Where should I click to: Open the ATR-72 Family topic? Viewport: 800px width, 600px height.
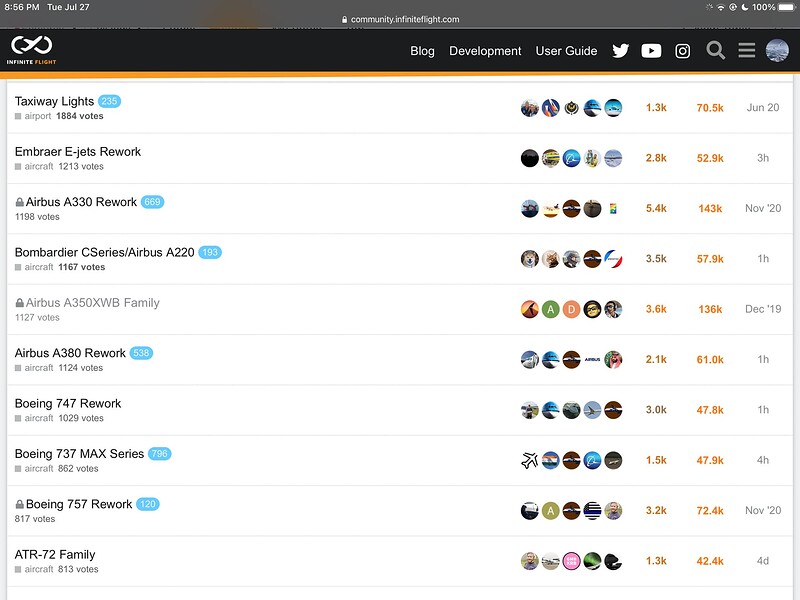click(55, 555)
